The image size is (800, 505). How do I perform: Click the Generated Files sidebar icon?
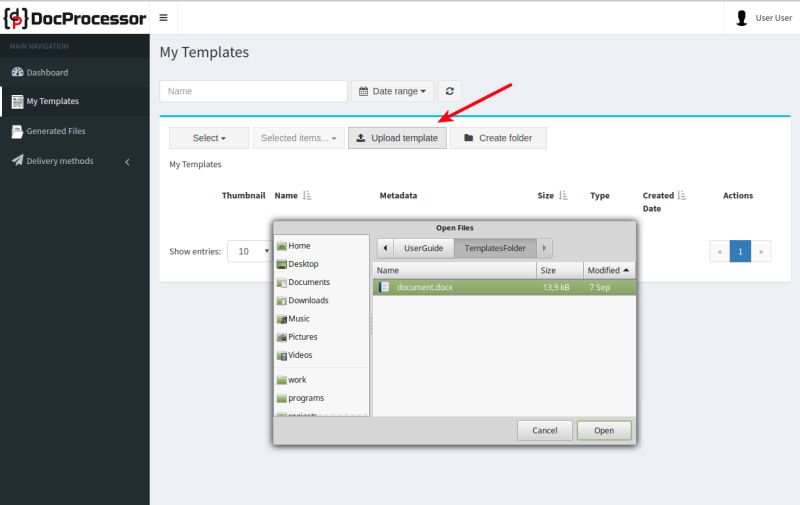click(x=17, y=132)
